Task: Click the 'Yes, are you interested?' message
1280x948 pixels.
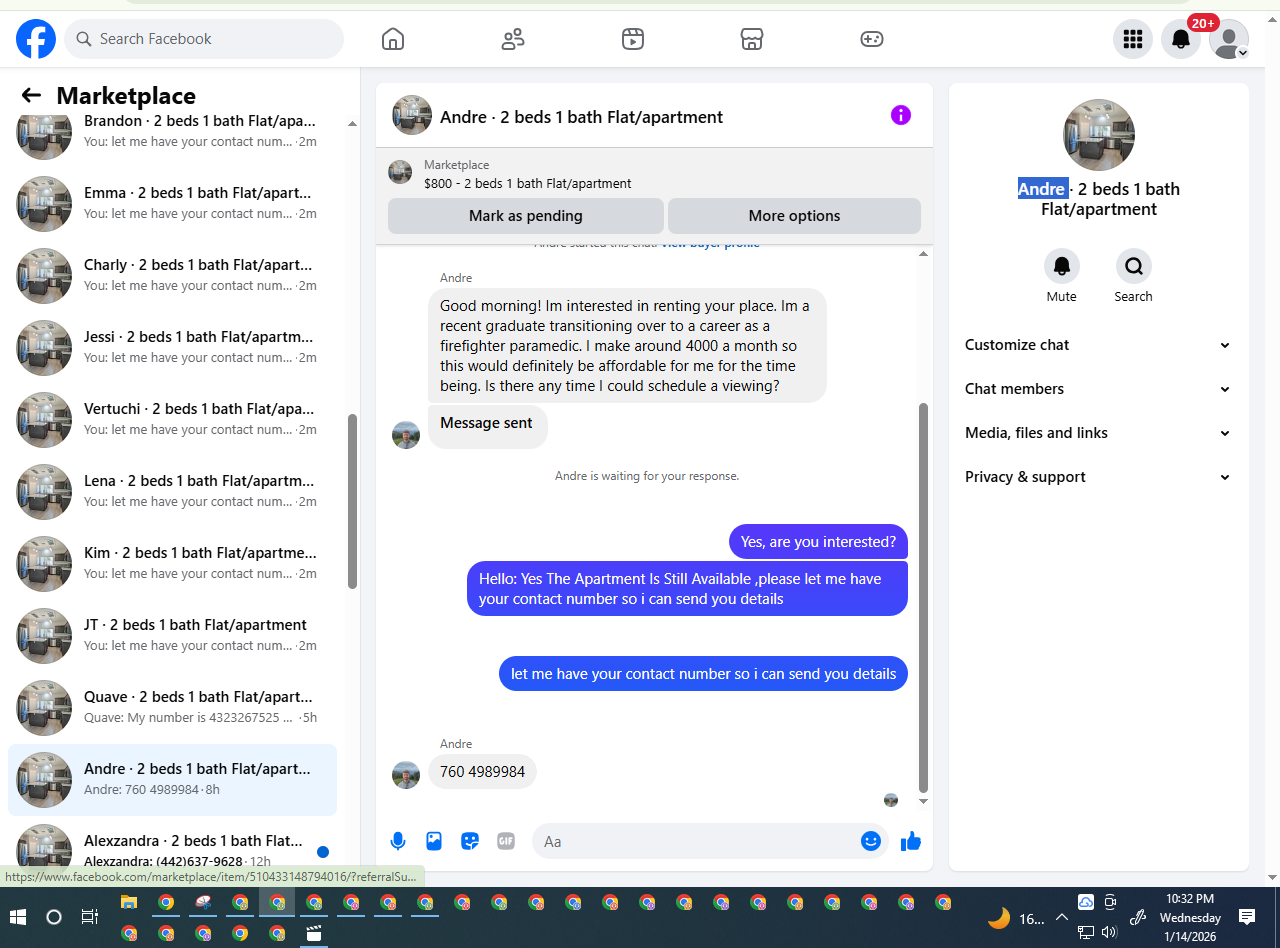Action: 818,542
